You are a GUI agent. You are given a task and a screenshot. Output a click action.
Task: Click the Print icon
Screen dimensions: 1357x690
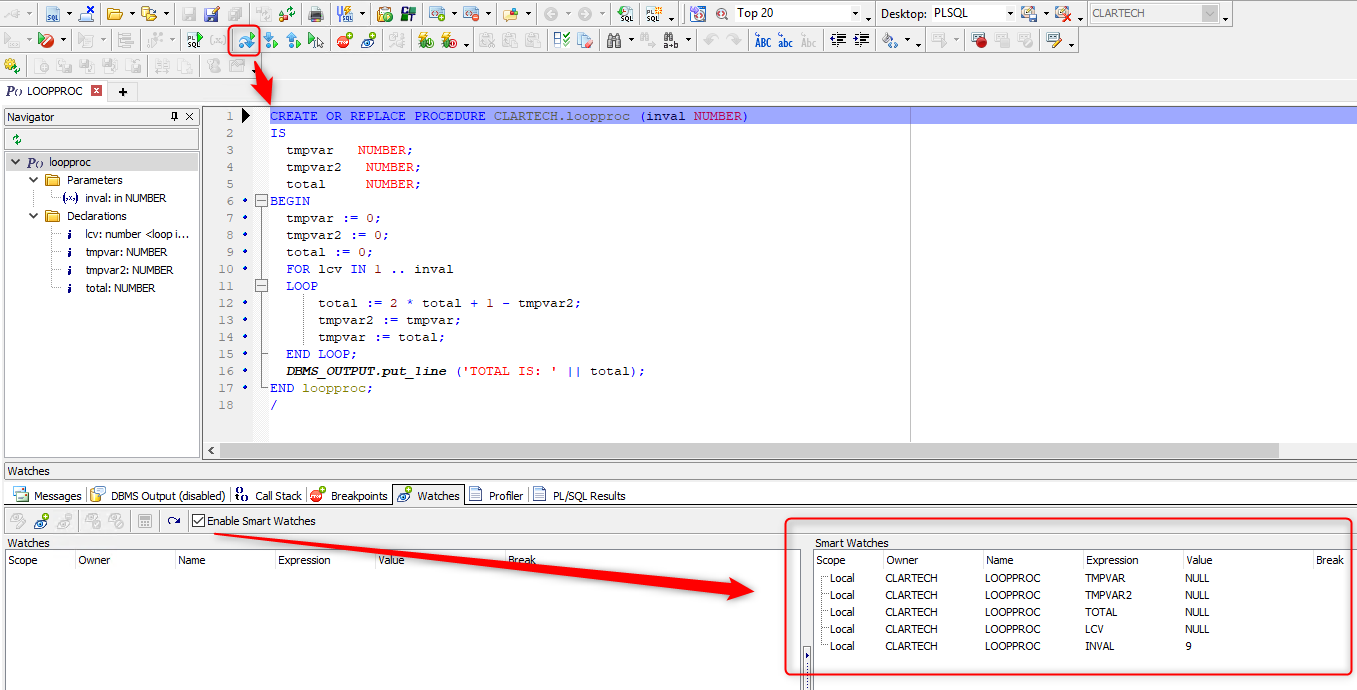[315, 13]
